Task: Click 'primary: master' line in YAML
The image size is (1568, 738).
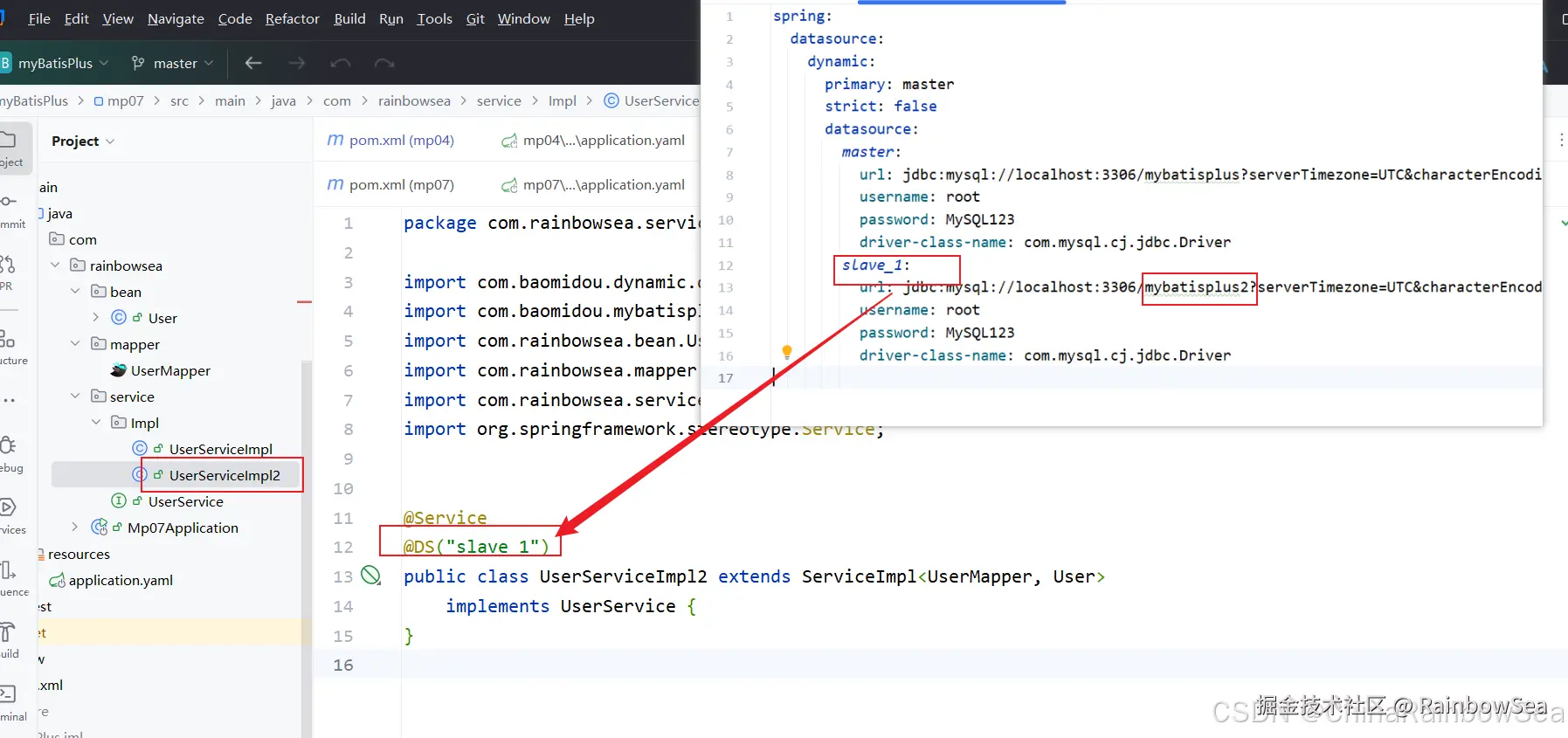Action: (889, 84)
